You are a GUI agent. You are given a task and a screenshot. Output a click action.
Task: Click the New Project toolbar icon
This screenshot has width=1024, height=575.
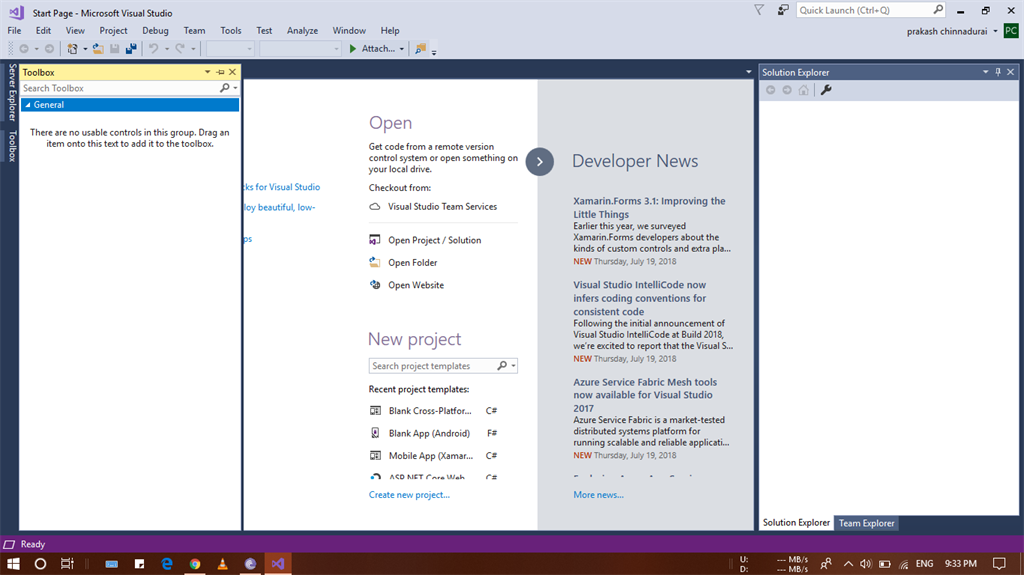72,48
